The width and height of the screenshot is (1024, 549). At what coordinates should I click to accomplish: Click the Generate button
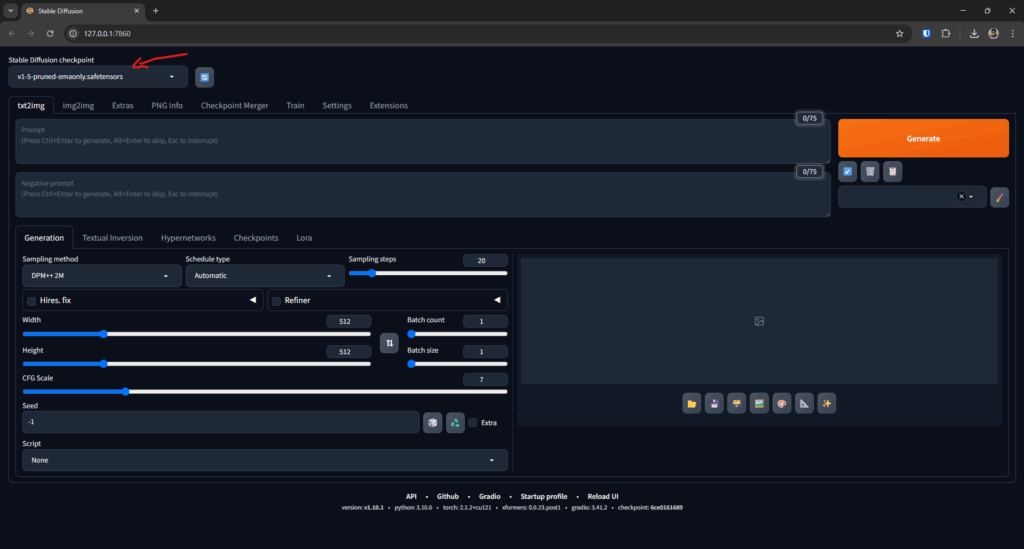(x=923, y=138)
